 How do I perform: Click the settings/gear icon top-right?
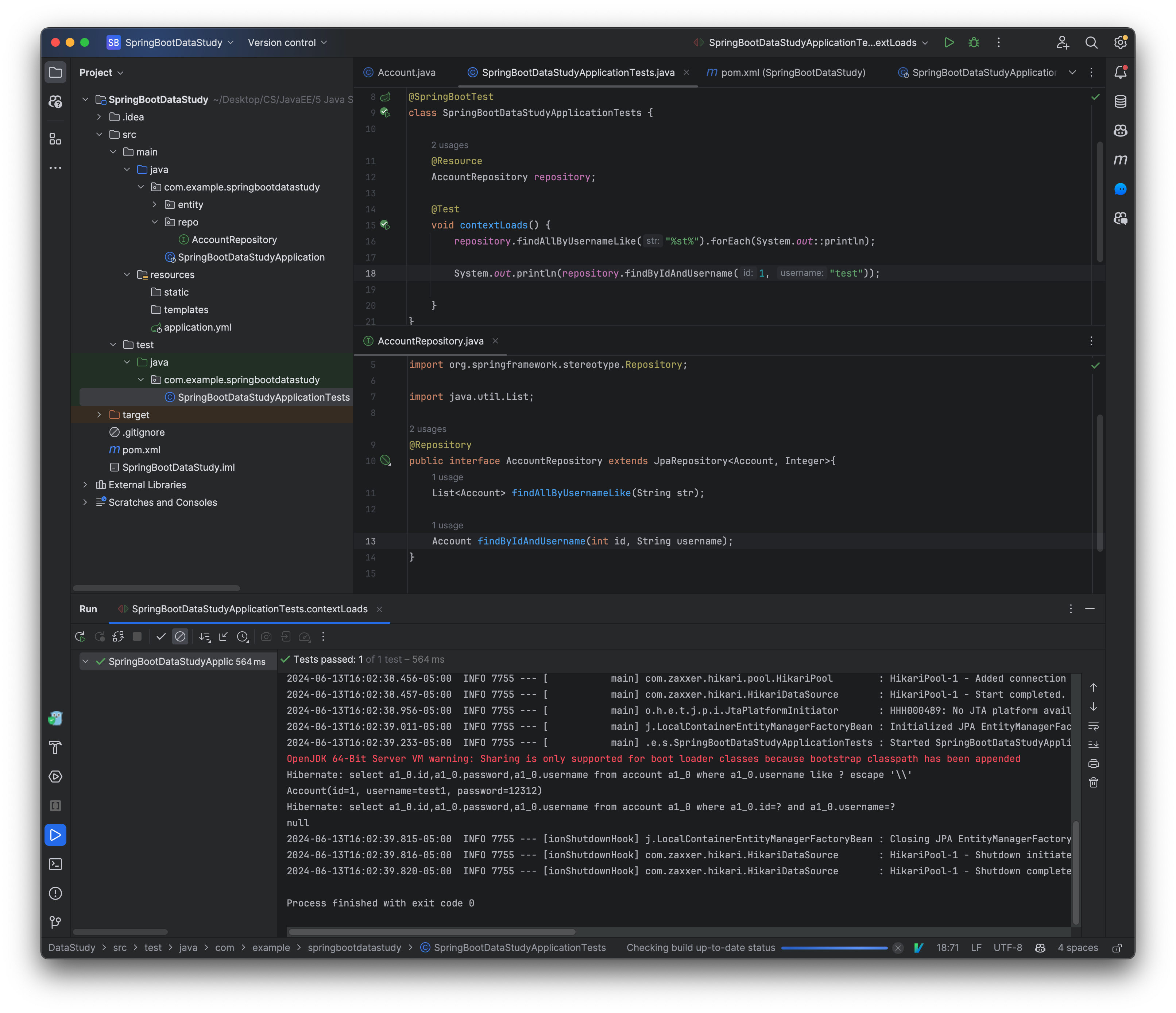pos(1122,42)
